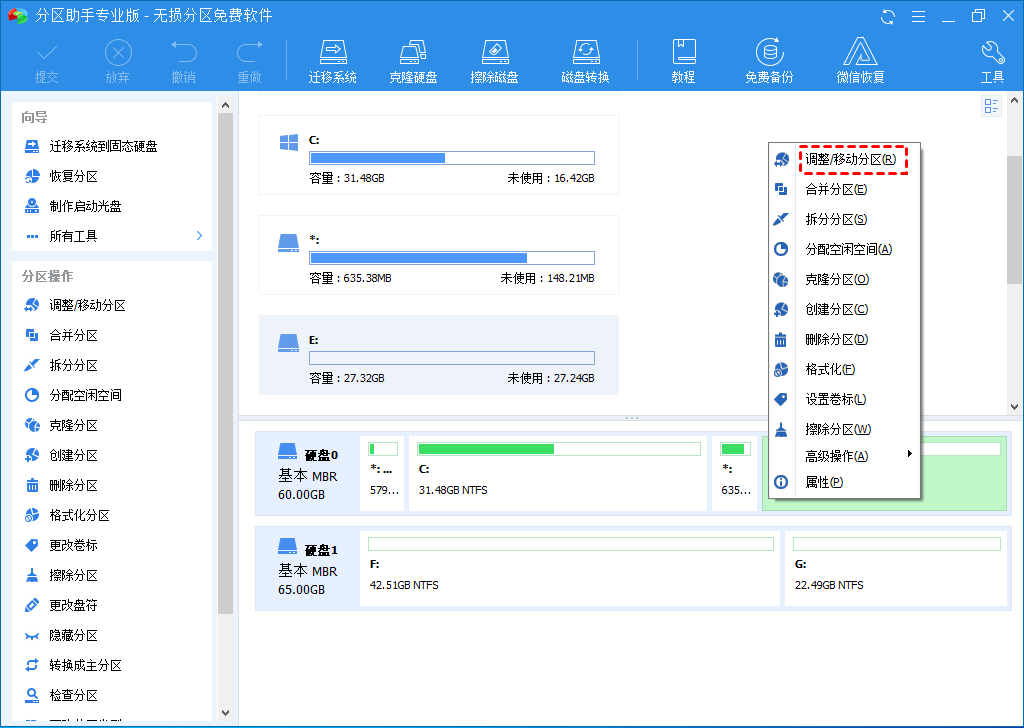Choose 格式化(F) from the context menu
The height and width of the screenshot is (728, 1024).
[x=844, y=370]
